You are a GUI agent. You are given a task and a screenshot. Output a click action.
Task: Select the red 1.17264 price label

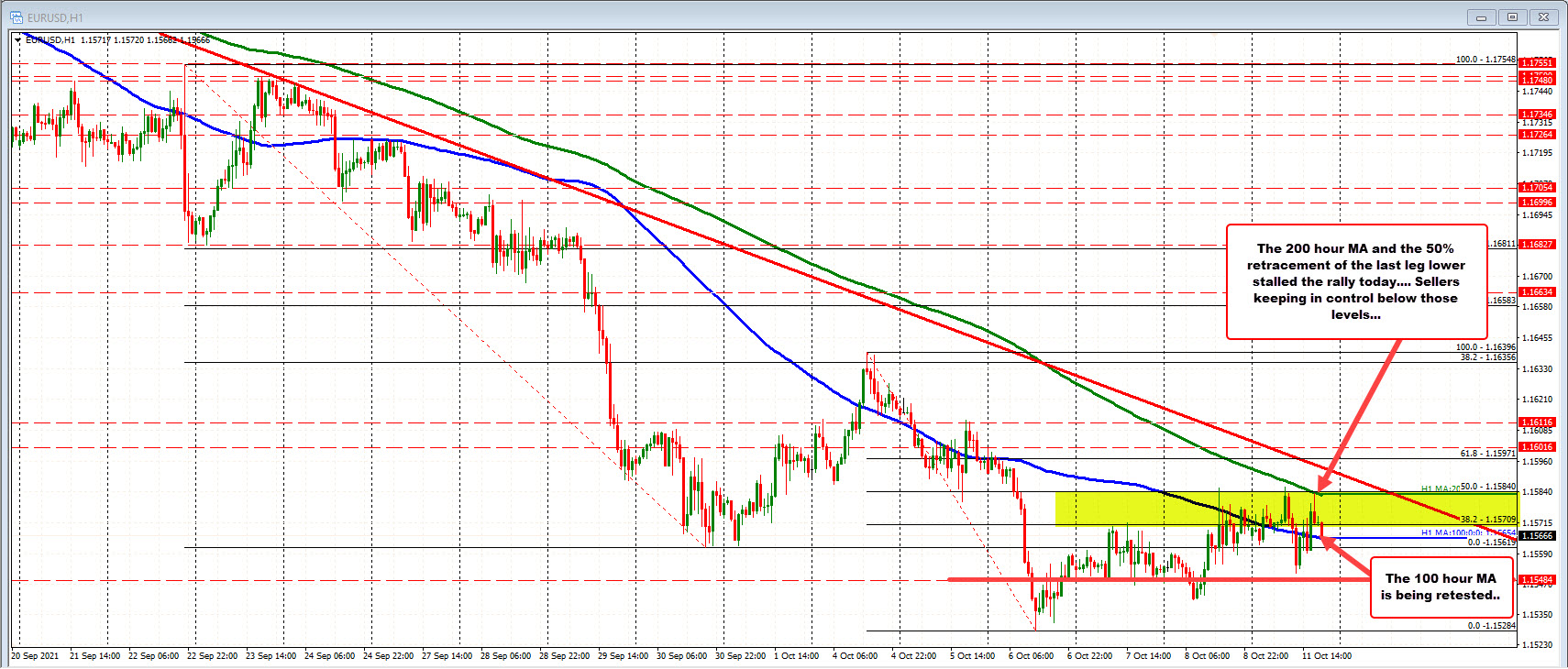(1538, 135)
